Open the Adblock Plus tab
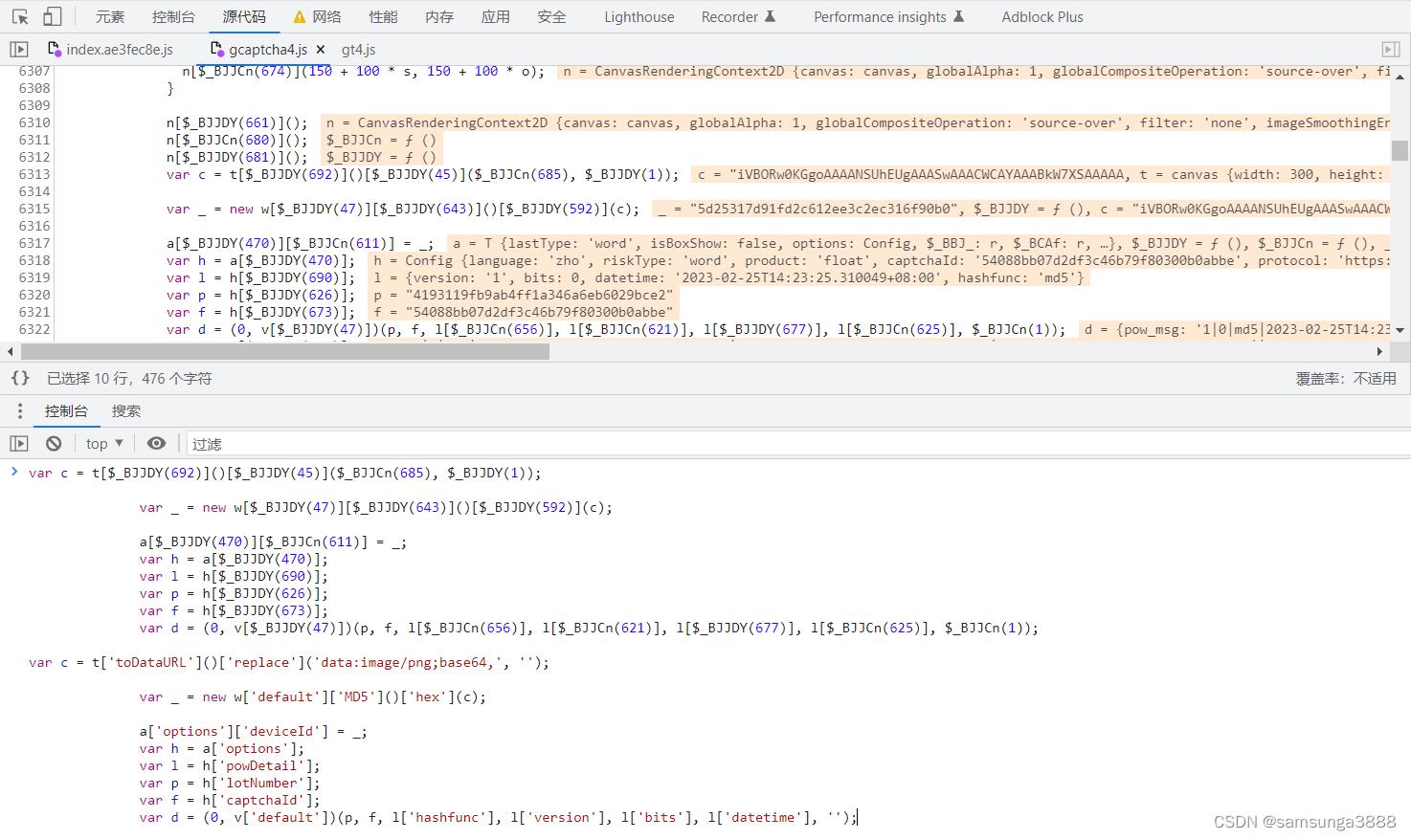 point(1042,16)
